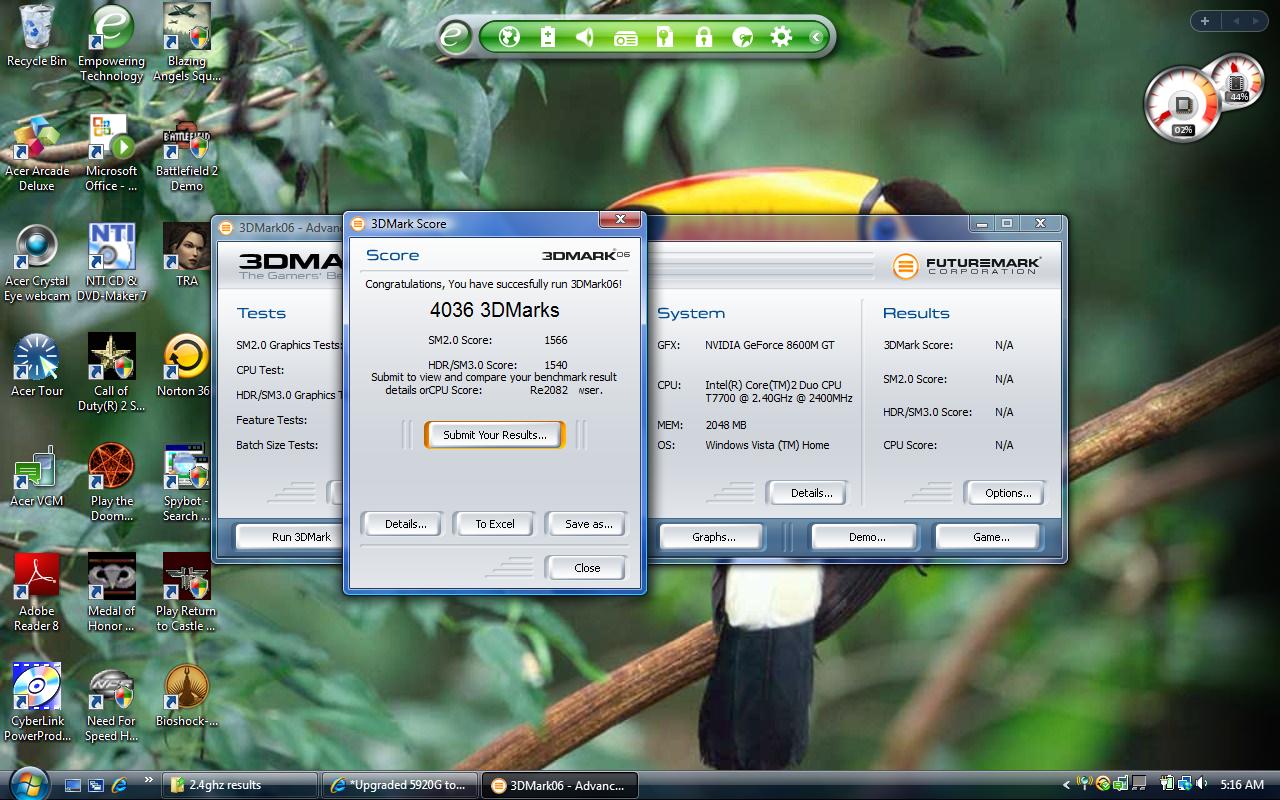The image size is (1280, 800).
Task: Click the volume speaker tray icon
Action: (x=1199, y=785)
